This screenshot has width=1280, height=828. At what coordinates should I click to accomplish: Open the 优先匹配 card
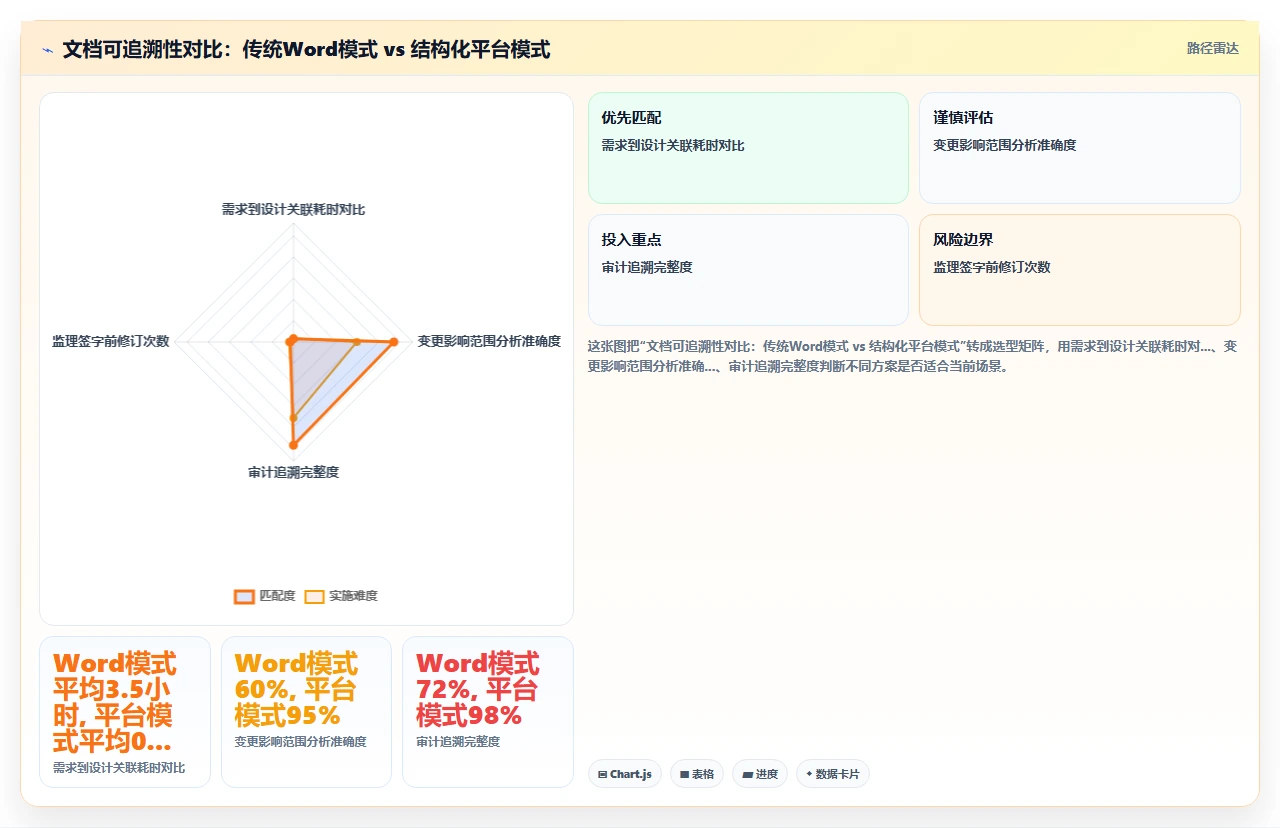coord(748,148)
